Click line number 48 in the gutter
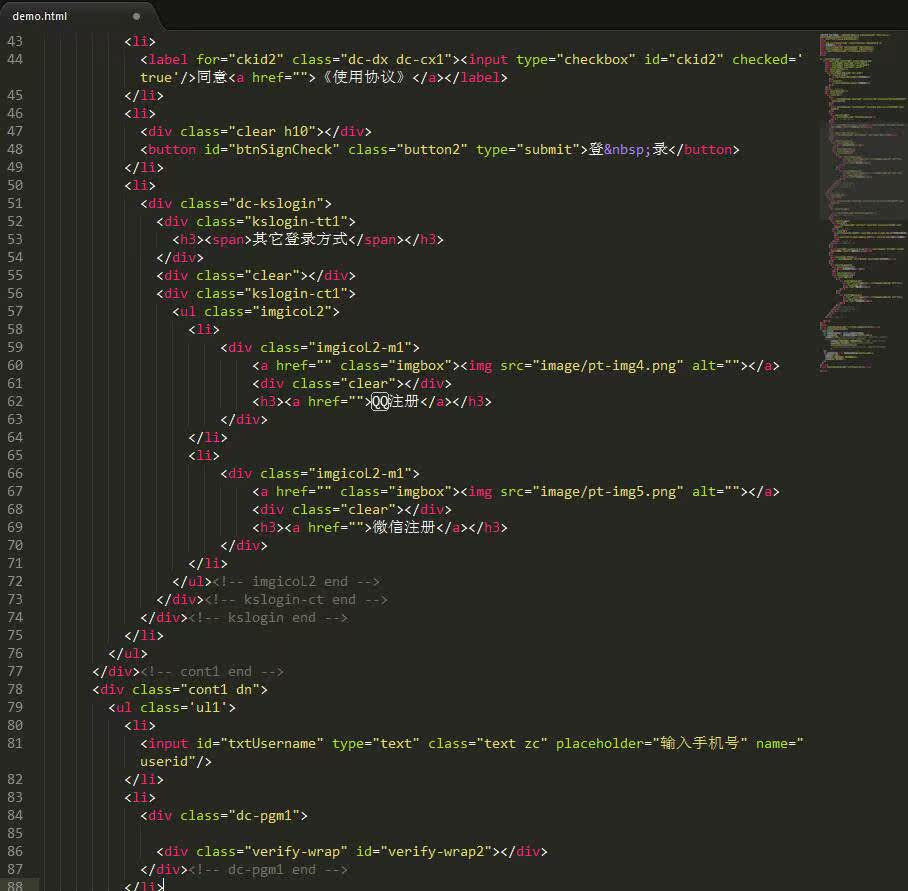Screen dimensions: 908x891 tap(15, 149)
